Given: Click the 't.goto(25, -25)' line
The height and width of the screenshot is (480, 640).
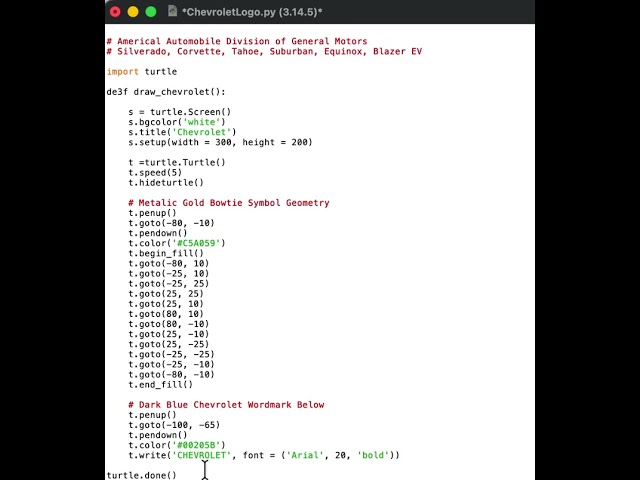Looking at the screenshot, I should [169, 344].
